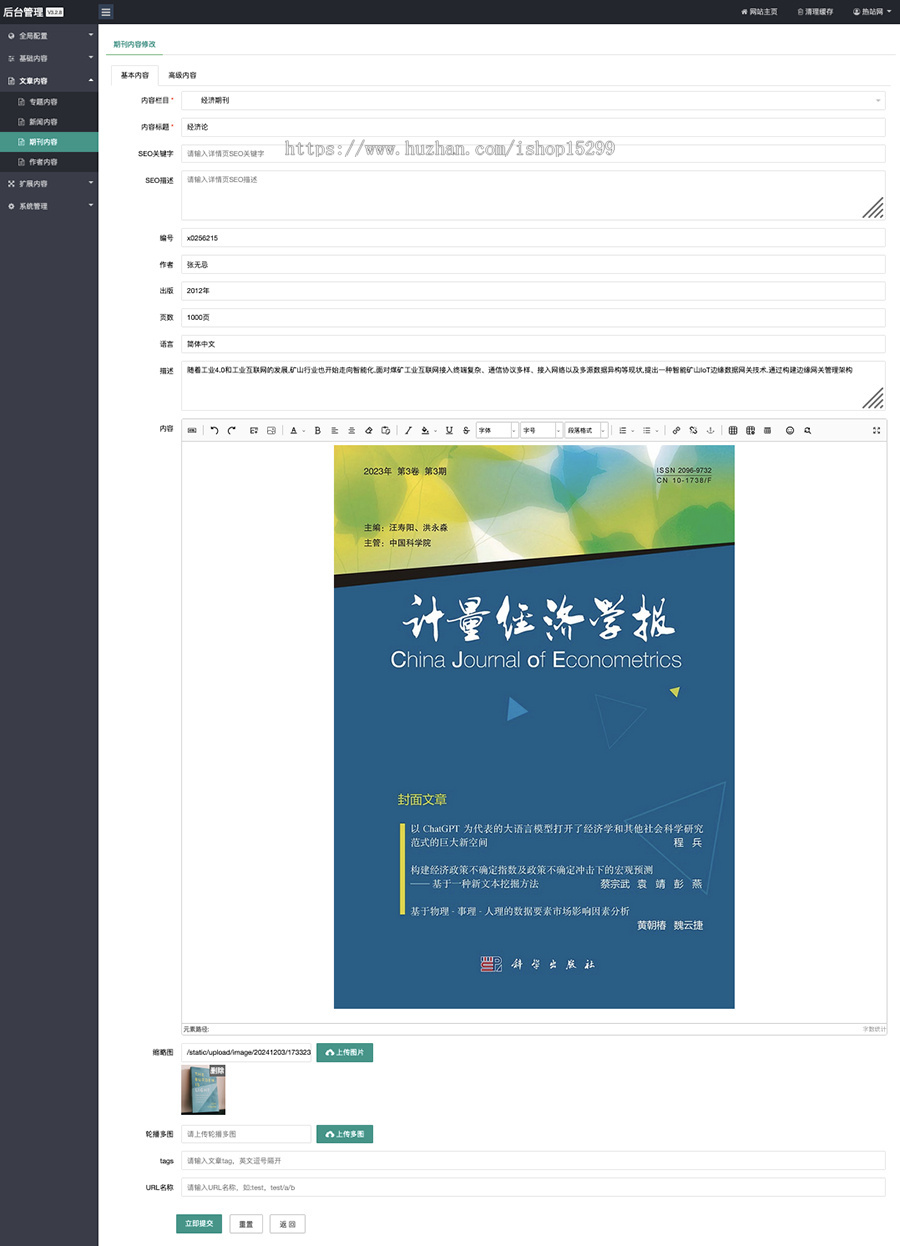This screenshot has height=1246, width=900.
Task: Click the anchor icon in the toolbar
Action: (x=710, y=430)
